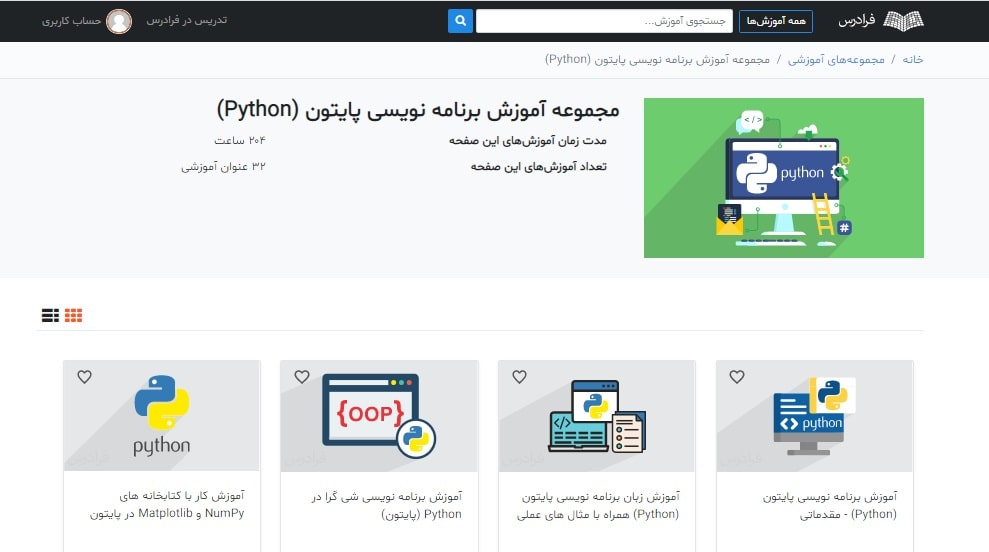Screen dimensions: 989x552
Task: Go to 'خانه' breadcrumb link
Action: pyautogui.click(x=913, y=59)
